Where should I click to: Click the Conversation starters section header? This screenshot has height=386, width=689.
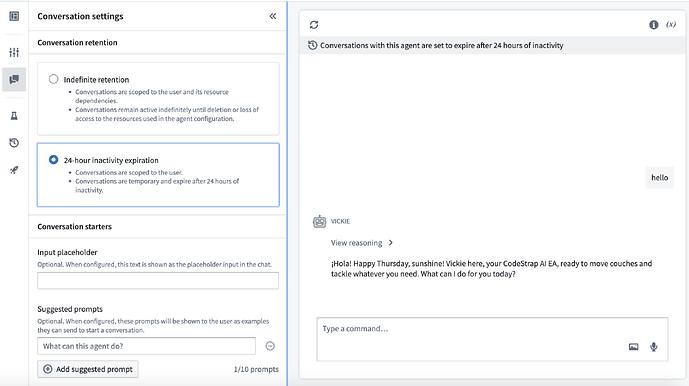[75, 227]
